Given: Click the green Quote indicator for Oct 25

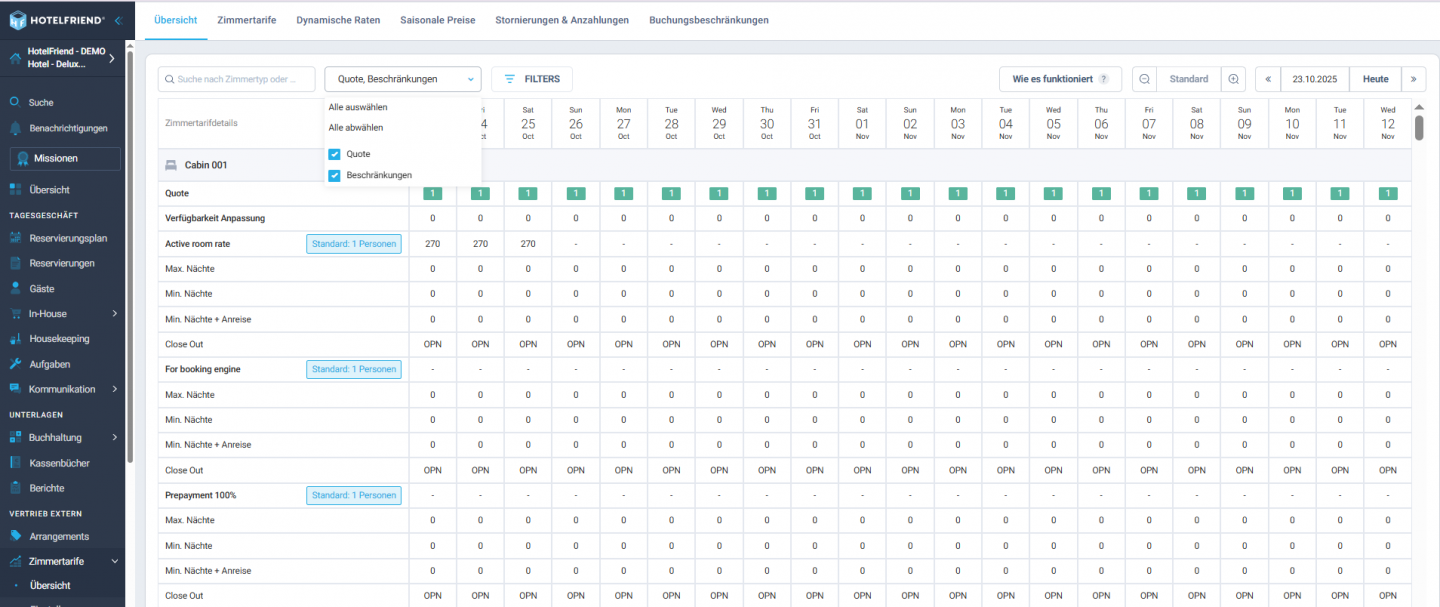Looking at the screenshot, I should 528,193.
